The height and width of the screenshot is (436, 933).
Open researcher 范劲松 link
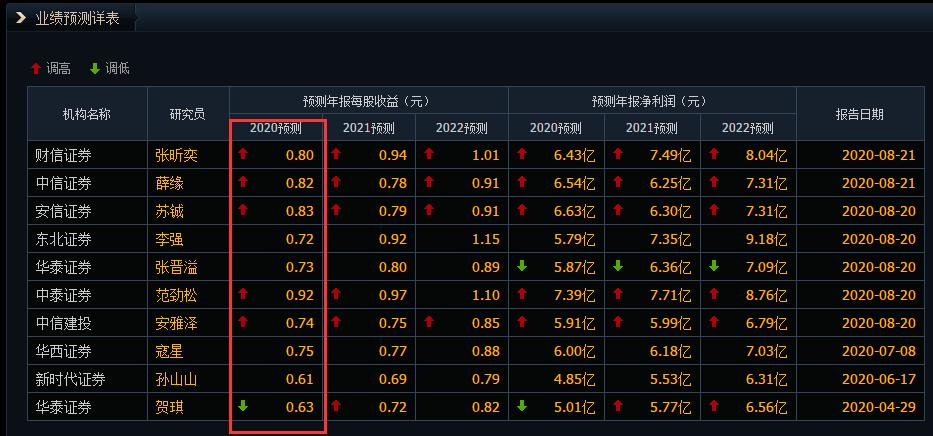[176, 296]
